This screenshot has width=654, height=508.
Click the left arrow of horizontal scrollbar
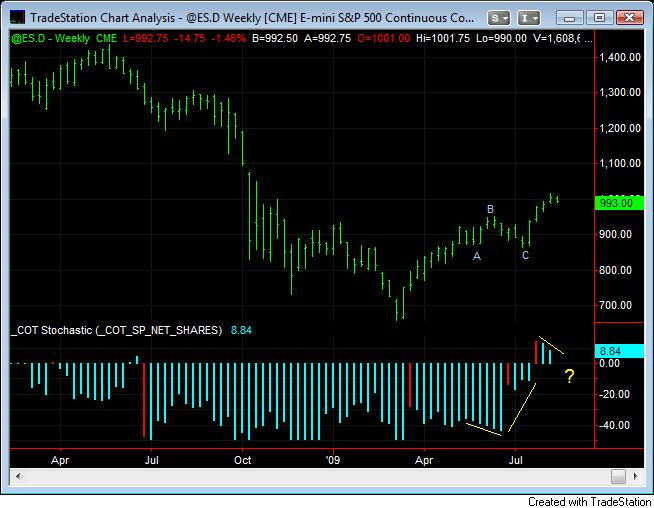(x=18, y=476)
